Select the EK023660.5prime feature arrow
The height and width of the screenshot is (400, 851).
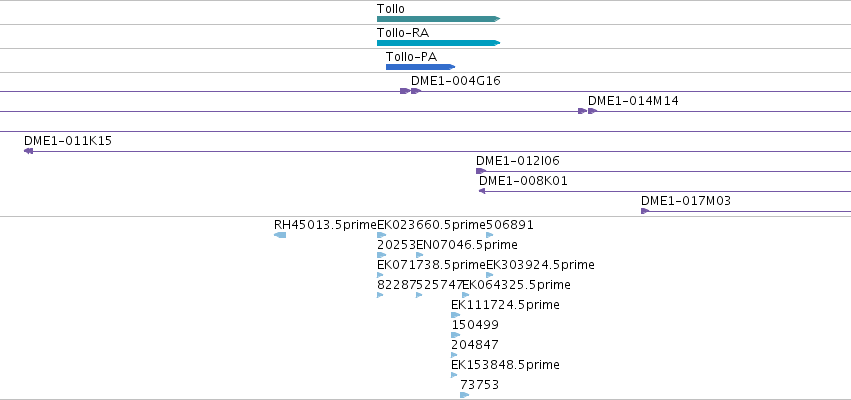click(x=382, y=235)
